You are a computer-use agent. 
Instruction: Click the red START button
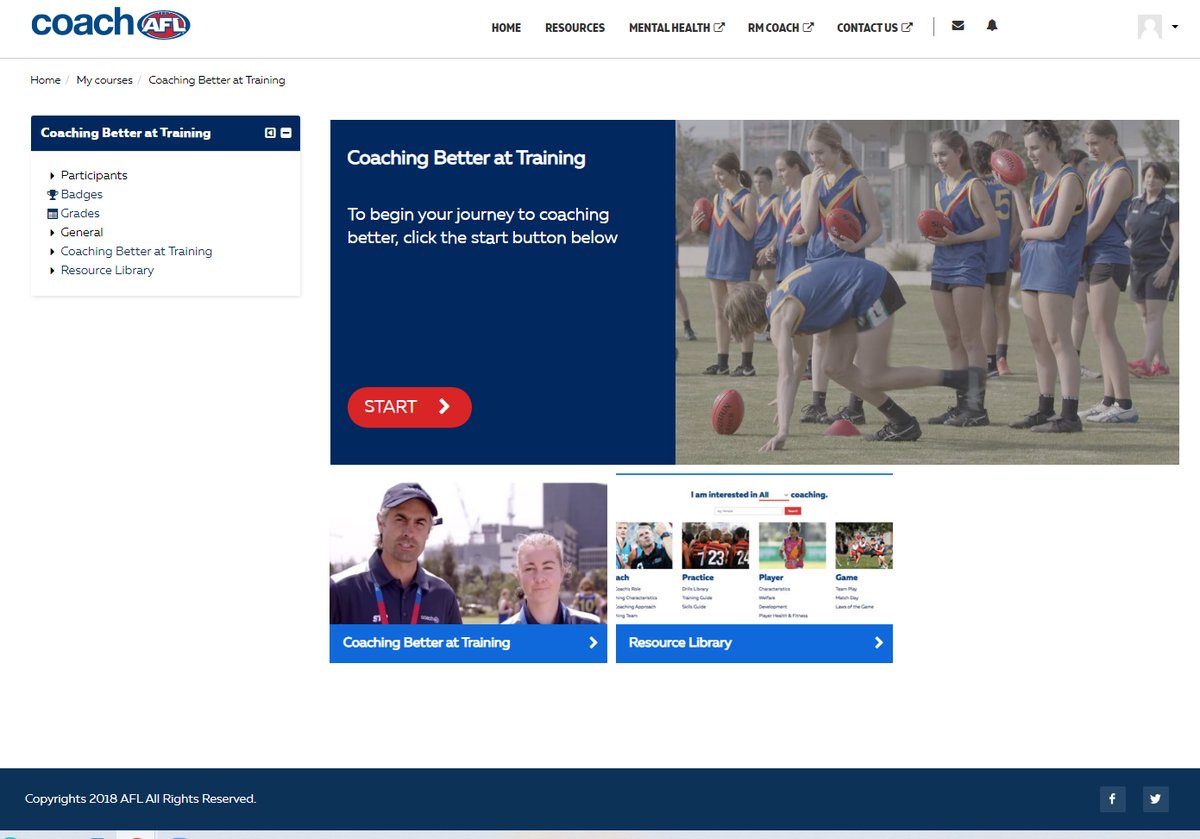pyautogui.click(x=409, y=407)
